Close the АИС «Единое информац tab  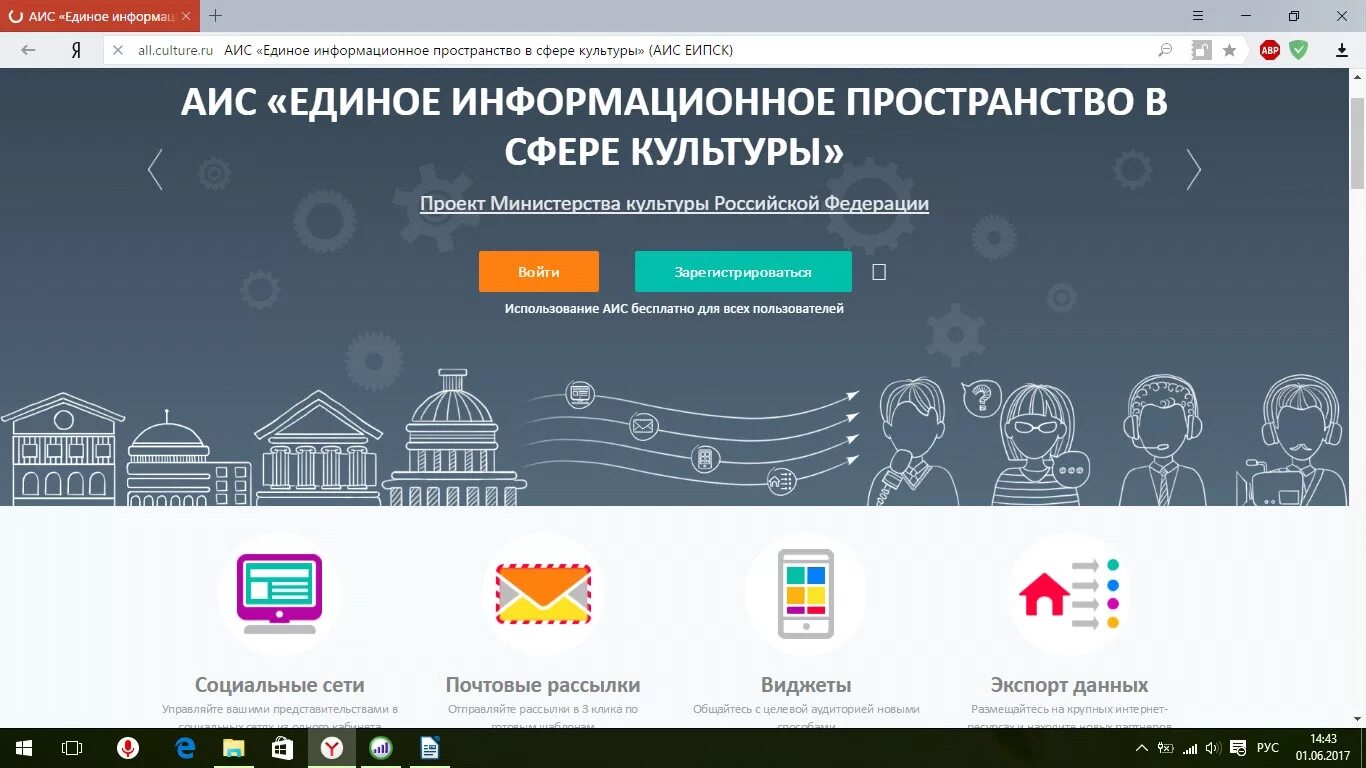pos(186,17)
